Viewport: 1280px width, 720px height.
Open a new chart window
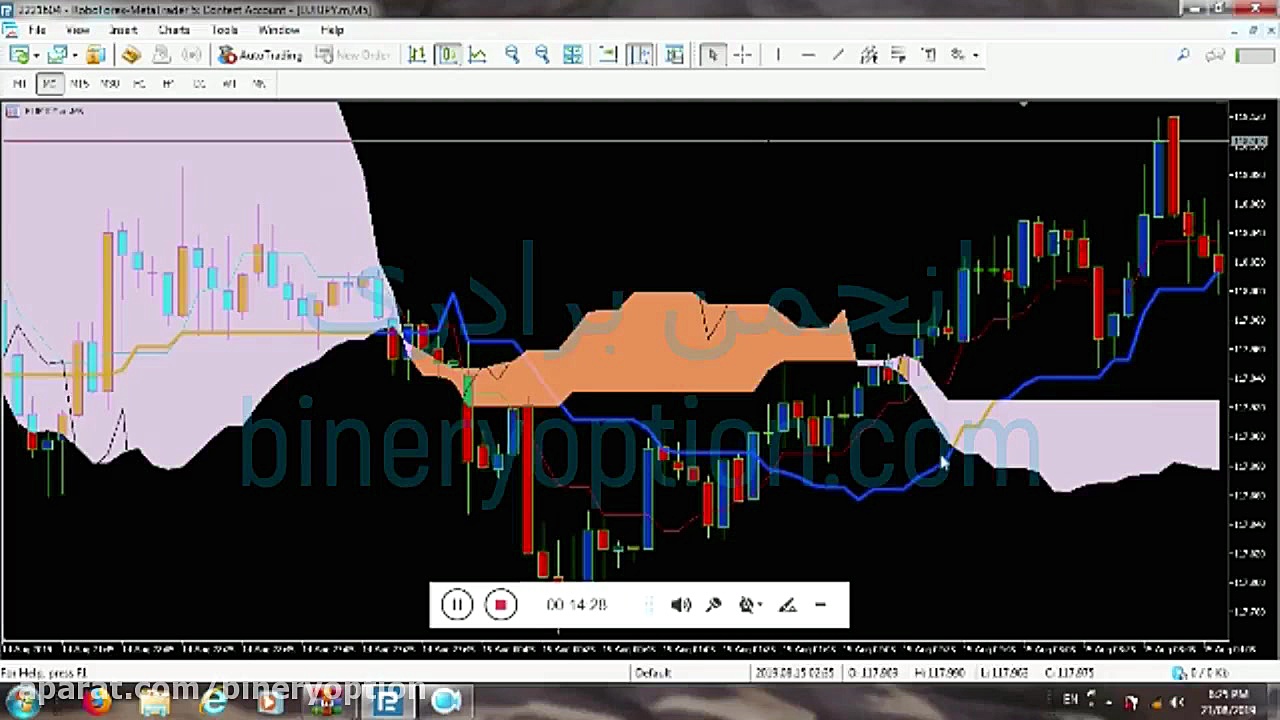[17, 55]
